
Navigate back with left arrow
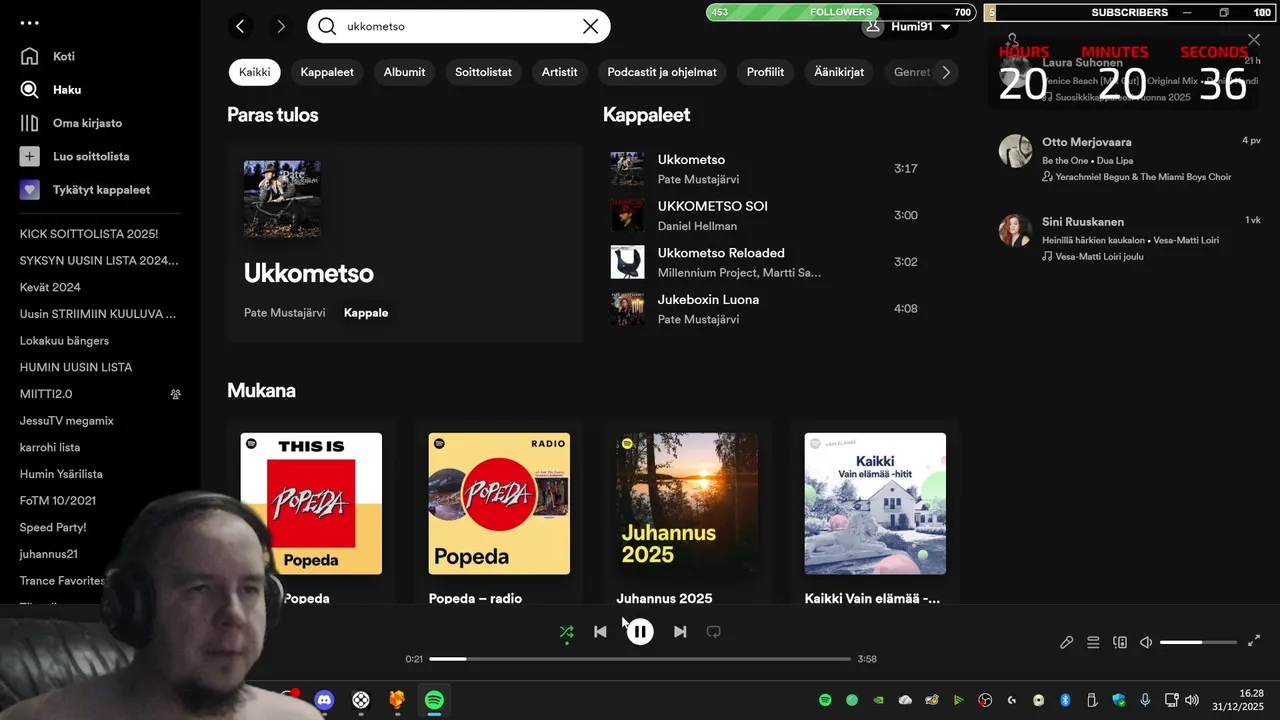(240, 26)
